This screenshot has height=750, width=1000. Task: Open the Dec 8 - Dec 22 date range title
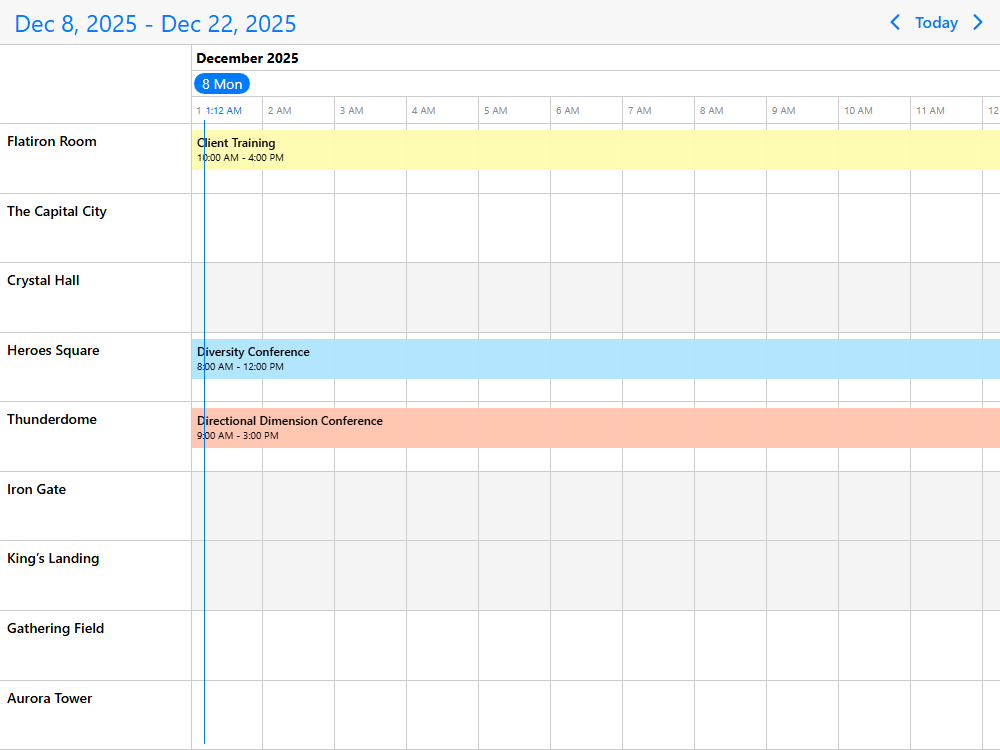(x=155, y=24)
